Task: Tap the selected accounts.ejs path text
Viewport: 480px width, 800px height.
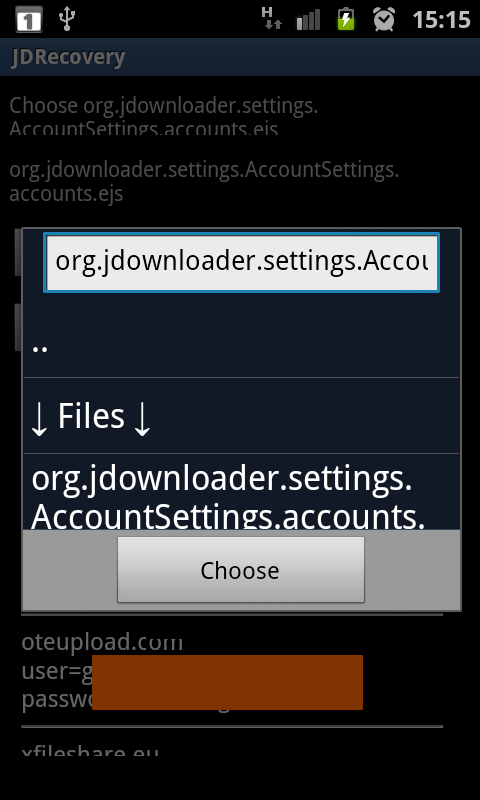Action: click(204, 182)
